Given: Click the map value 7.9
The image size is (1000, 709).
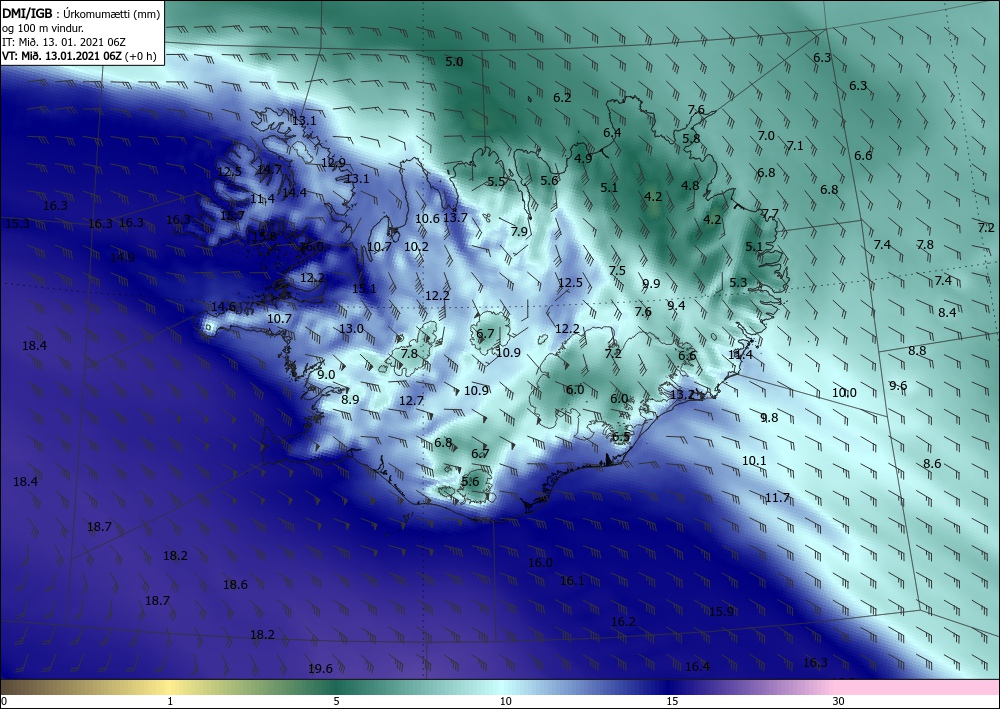Looking at the screenshot, I should tap(519, 231).
